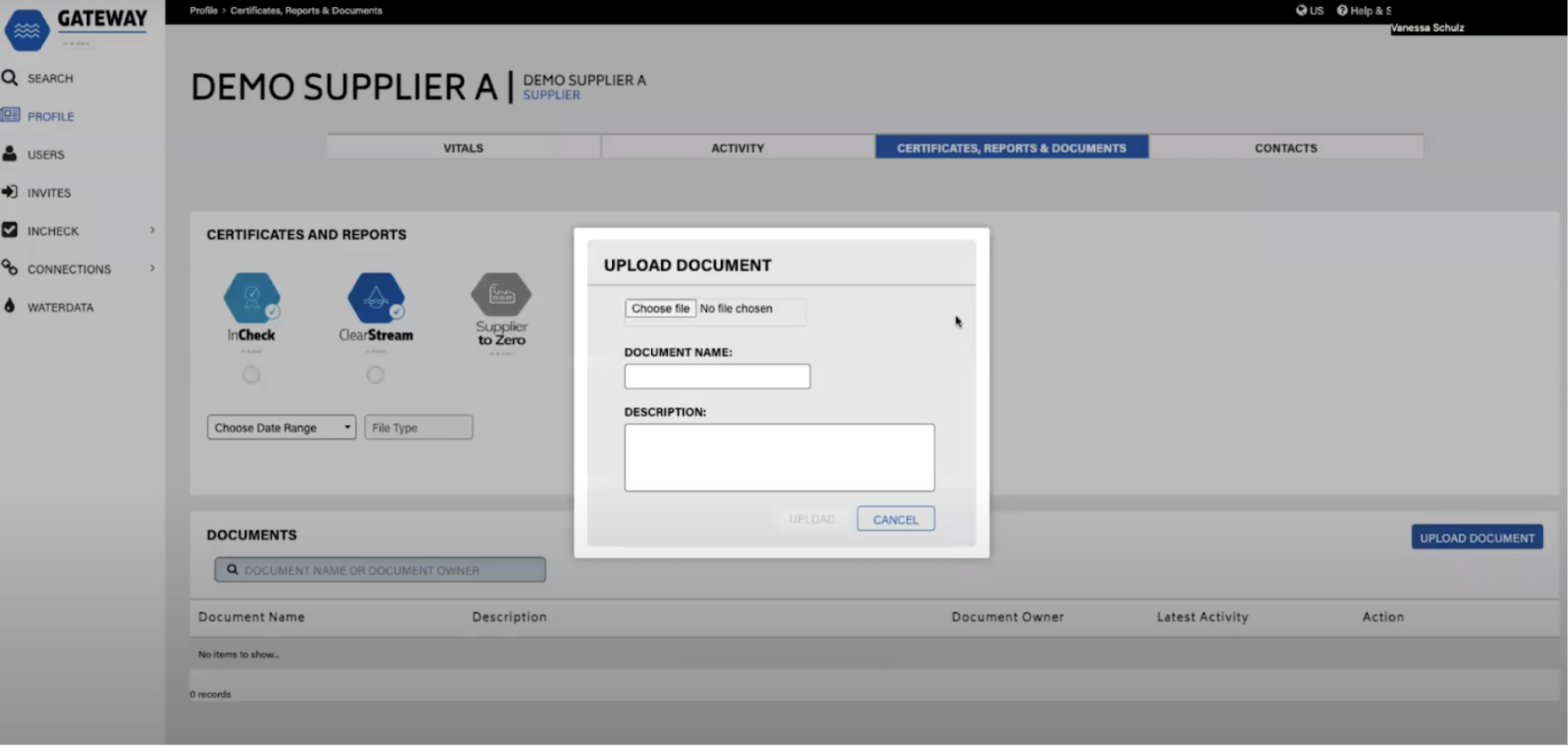The width and height of the screenshot is (1568, 746).
Task: Select the radio button under ClearStream
Action: (x=376, y=375)
